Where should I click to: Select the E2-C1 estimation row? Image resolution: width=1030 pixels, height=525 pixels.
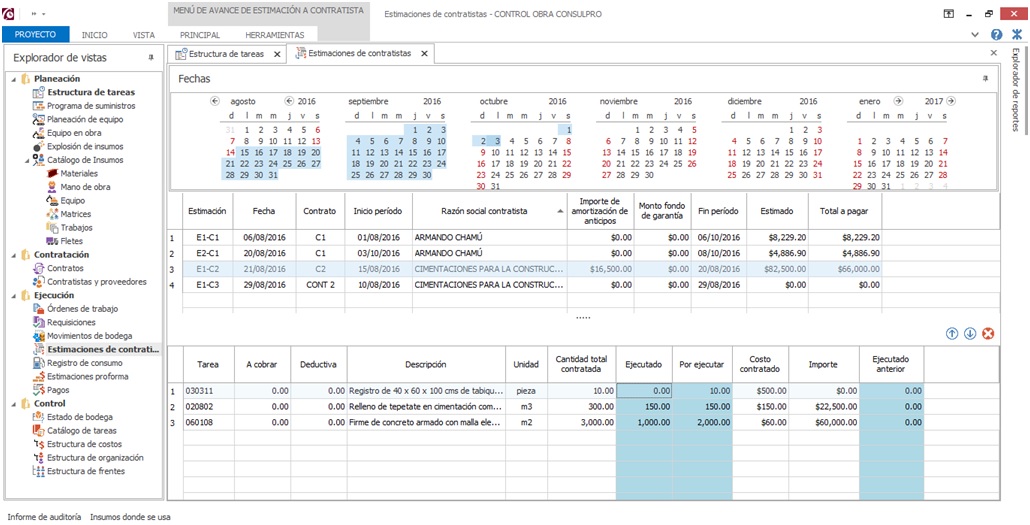tap(524, 253)
